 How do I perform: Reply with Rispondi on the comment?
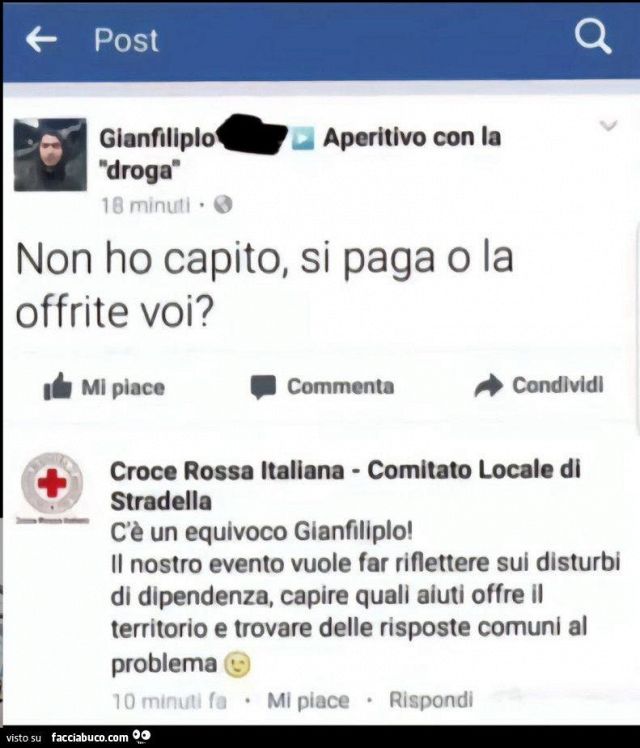point(431,700)
